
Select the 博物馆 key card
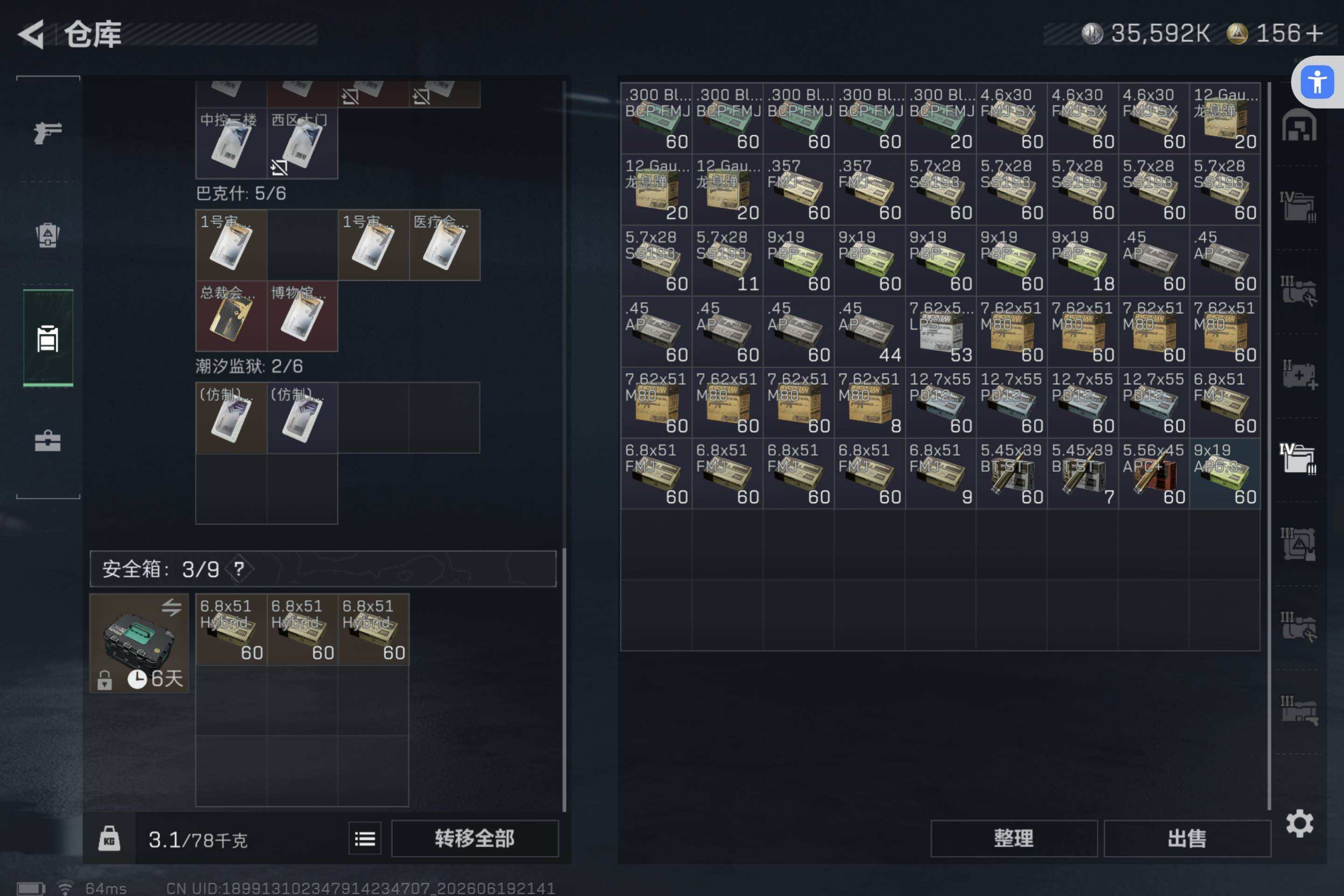tap(302, 316)
